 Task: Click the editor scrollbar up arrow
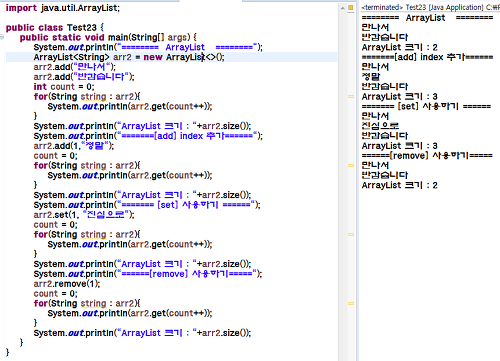coord(342,8)
